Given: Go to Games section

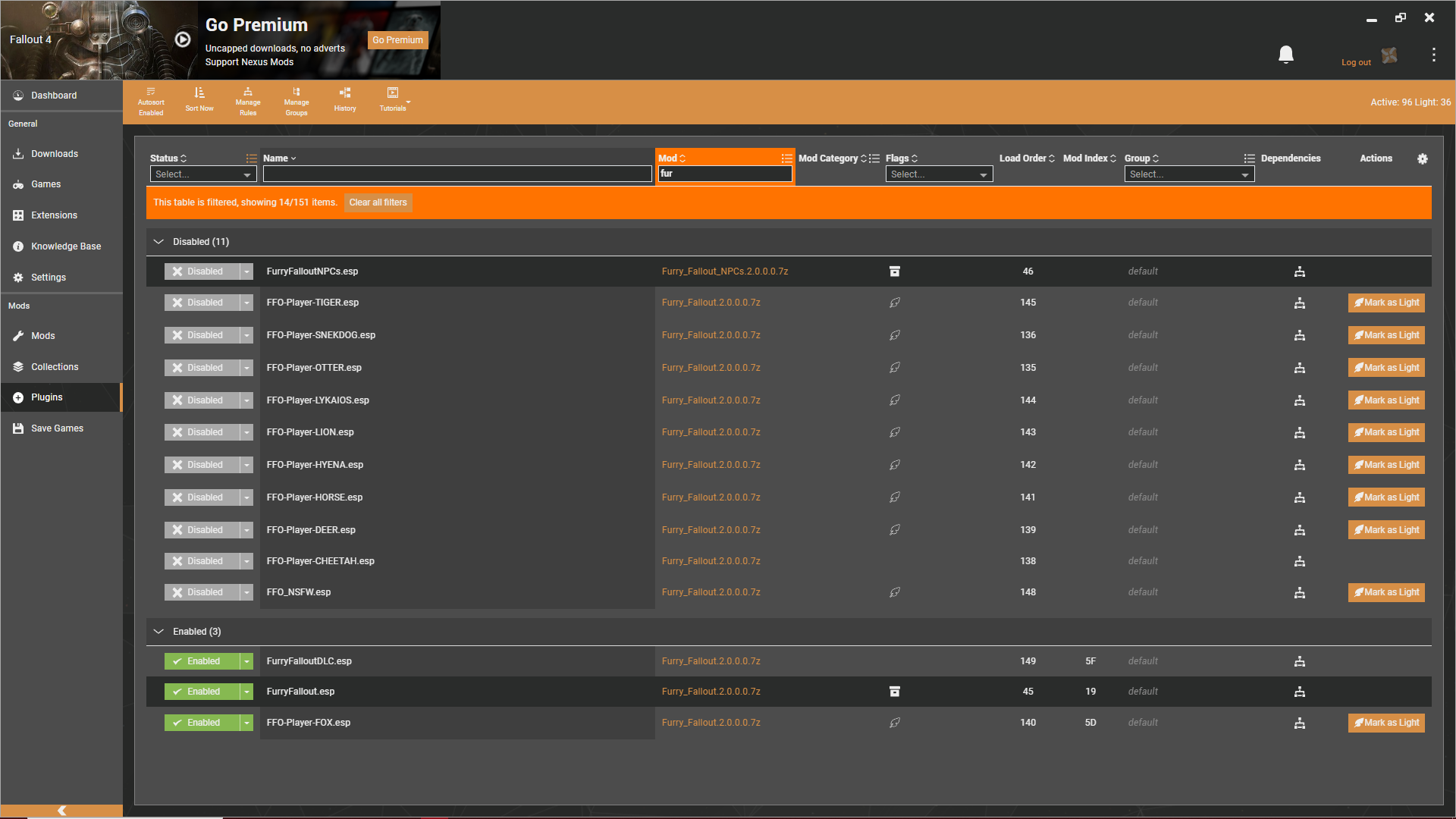Looking at the screenshot, I should tap(61, 184).
